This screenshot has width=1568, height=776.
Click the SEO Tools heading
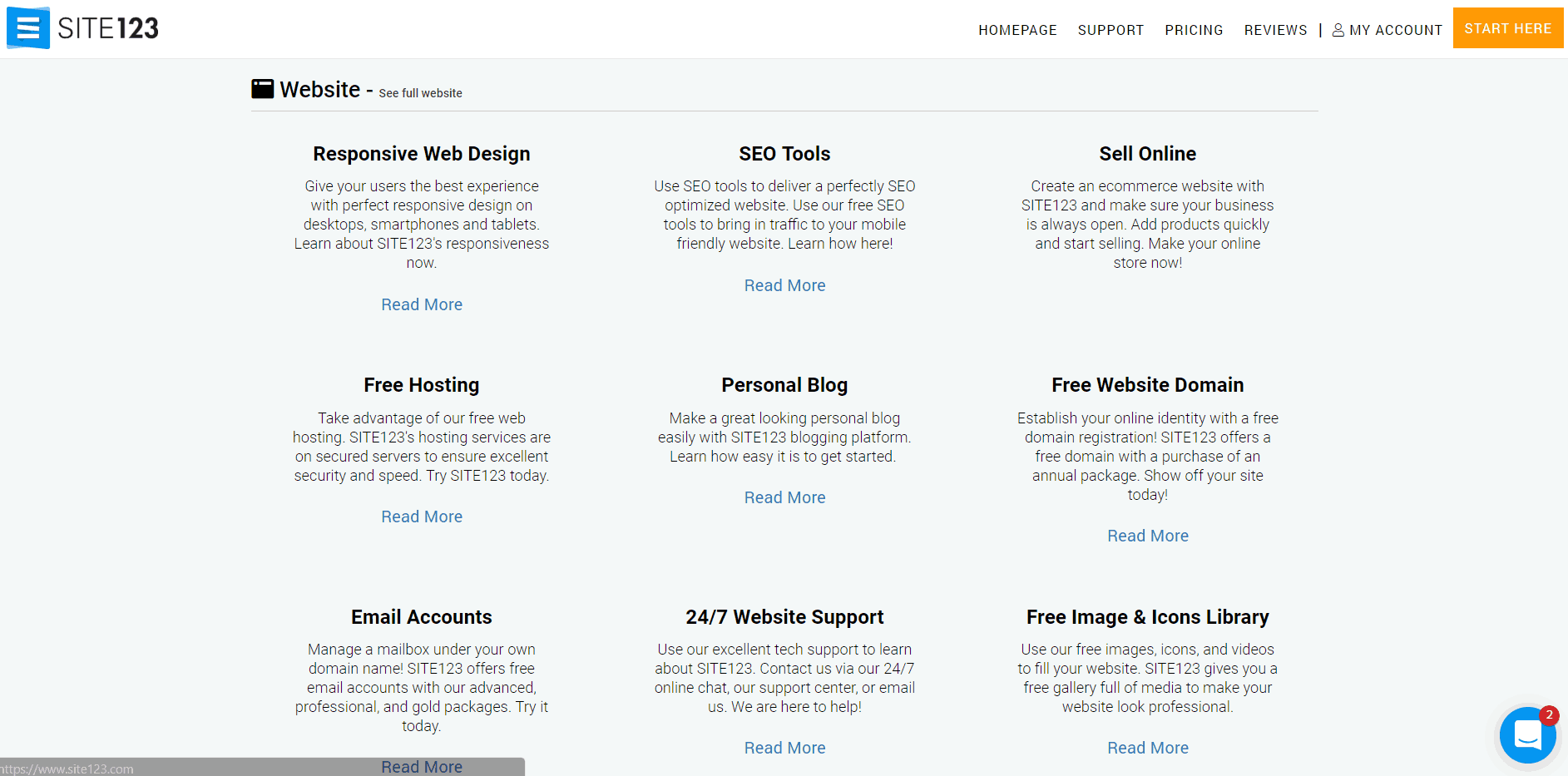coord(784,154)
